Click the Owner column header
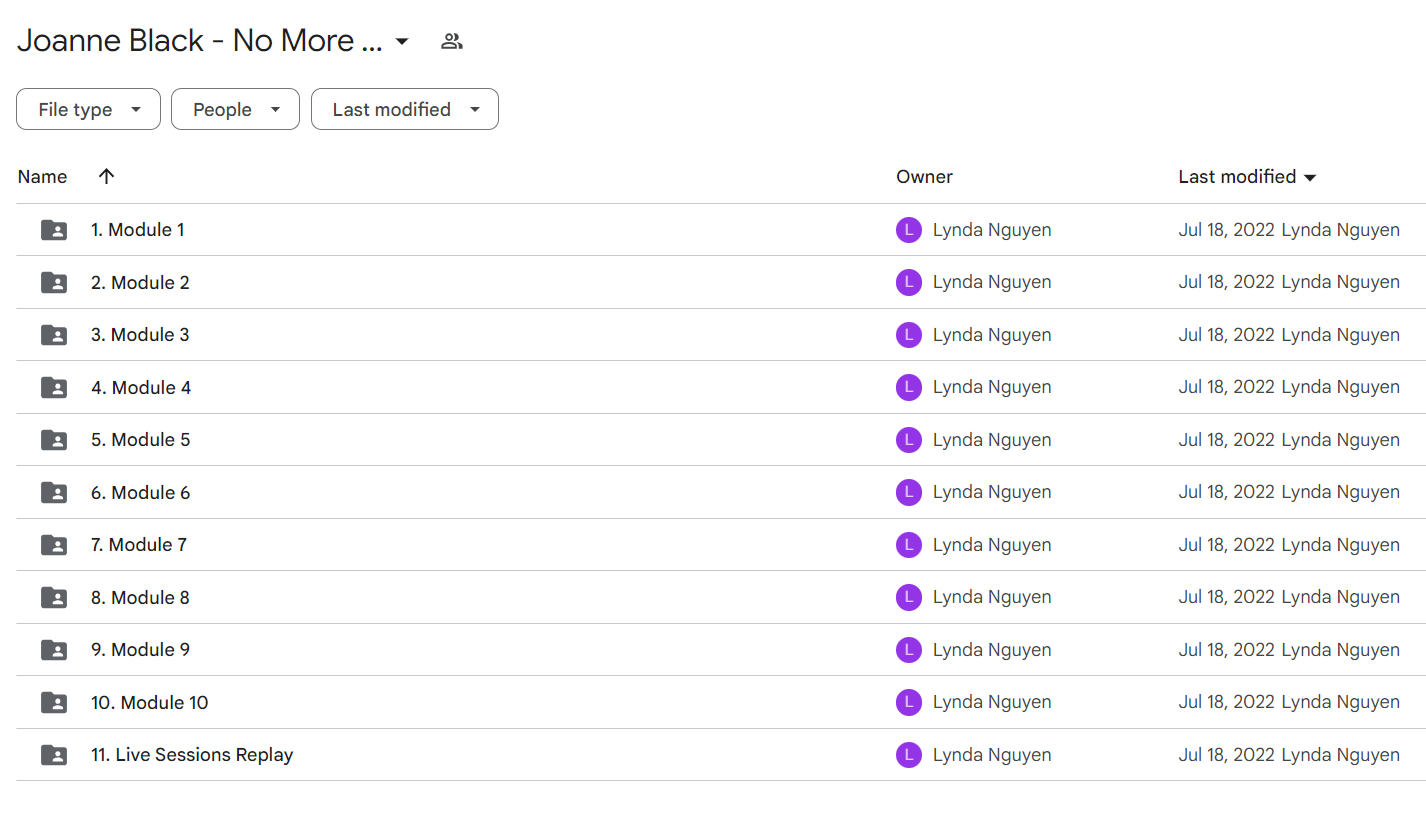This screenshot has height=817, width=1426. point(924,177)
